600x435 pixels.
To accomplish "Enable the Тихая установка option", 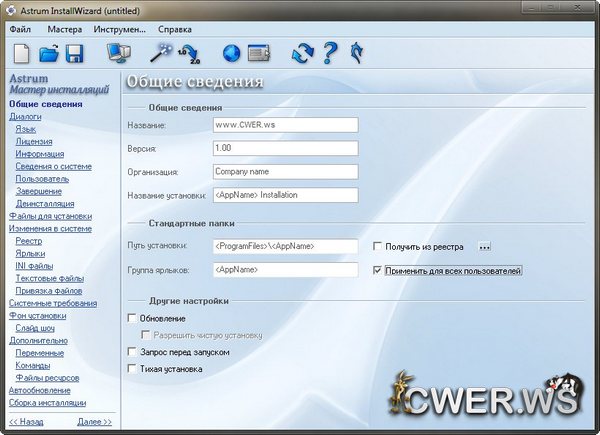I will 133,369.
